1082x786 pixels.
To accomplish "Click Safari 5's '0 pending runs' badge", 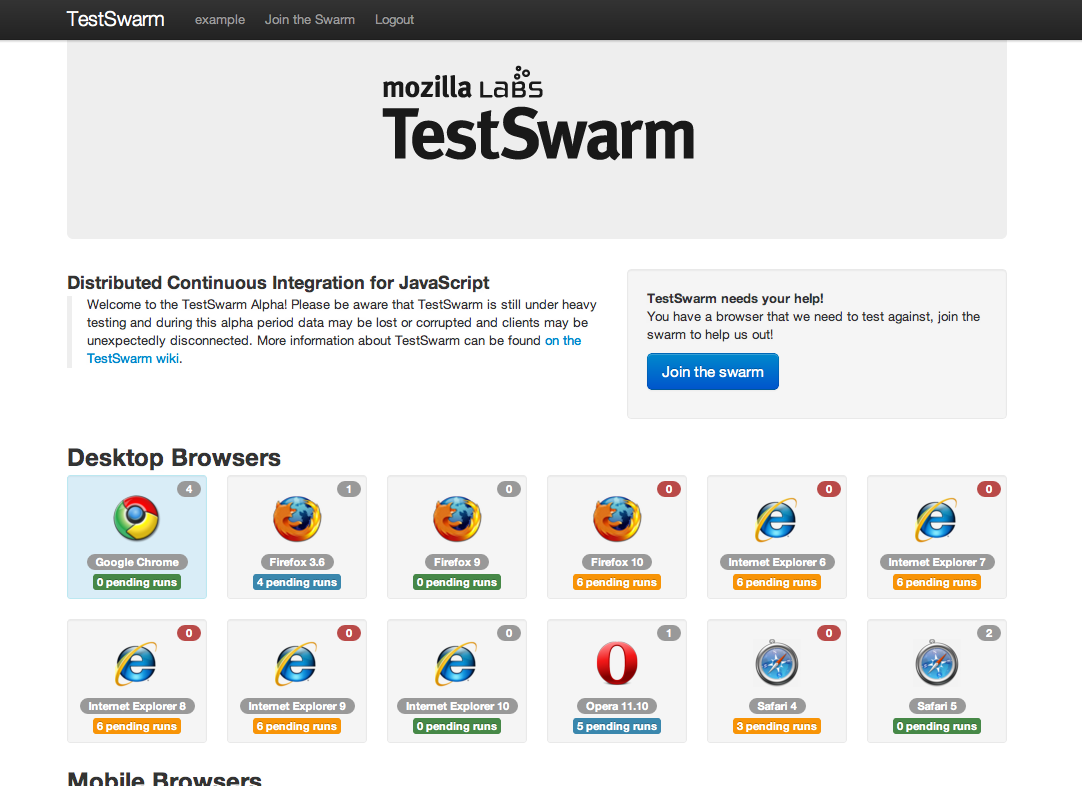I will tap(937, 726).
